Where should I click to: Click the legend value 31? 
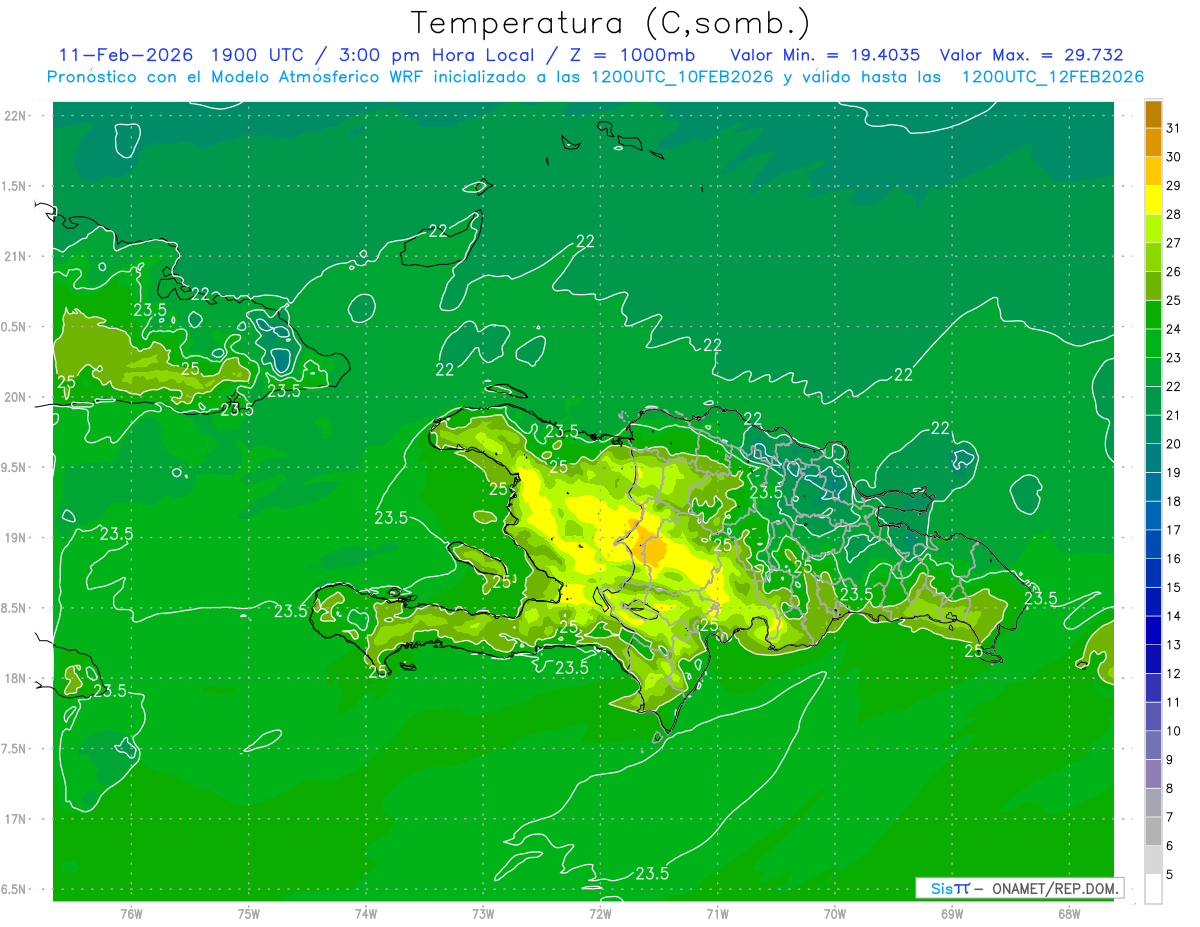1173,127
